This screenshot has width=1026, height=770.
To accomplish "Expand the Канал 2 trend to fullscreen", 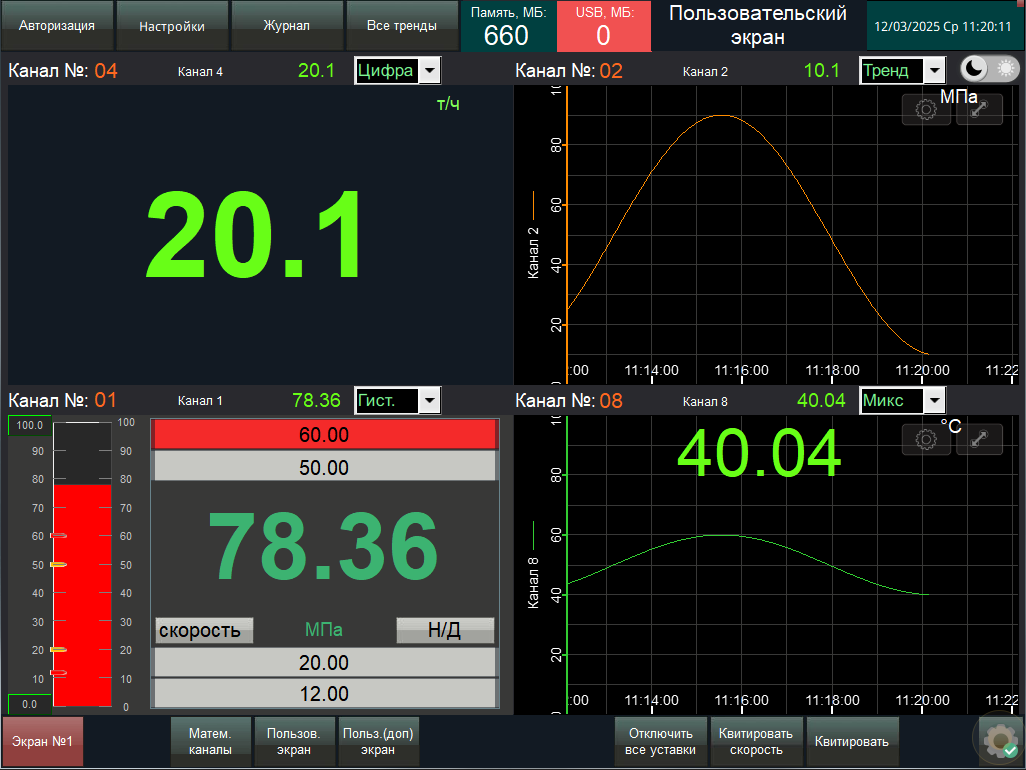I will coord(980,109).
